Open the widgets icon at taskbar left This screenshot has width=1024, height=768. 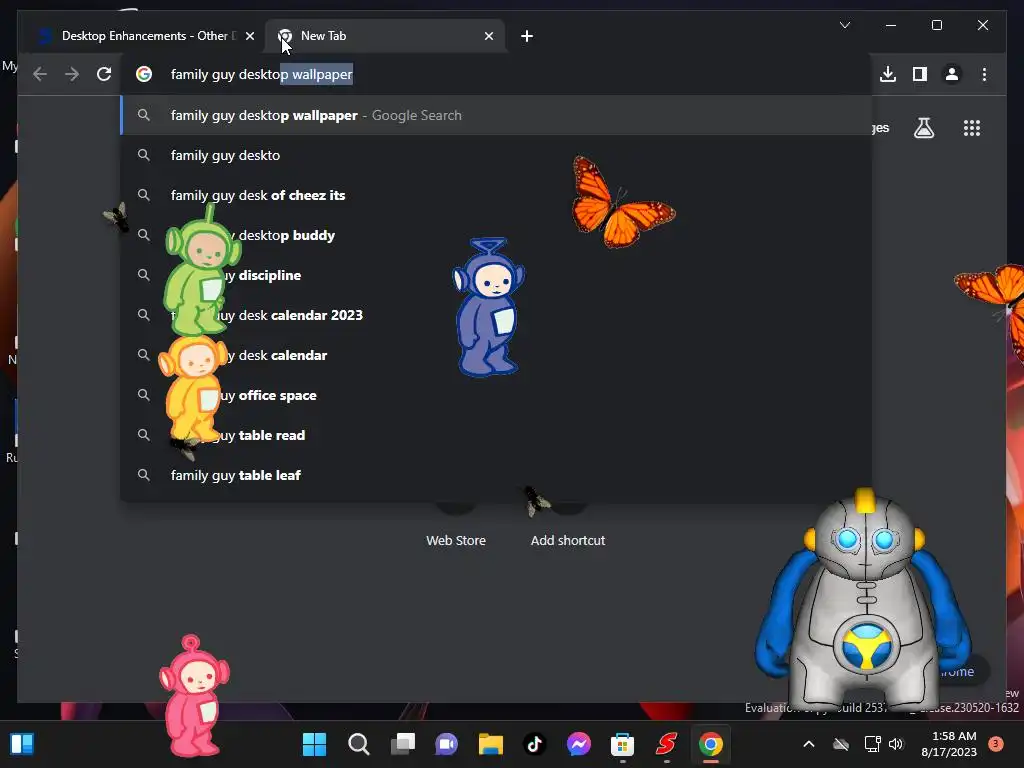click(22, 744)
